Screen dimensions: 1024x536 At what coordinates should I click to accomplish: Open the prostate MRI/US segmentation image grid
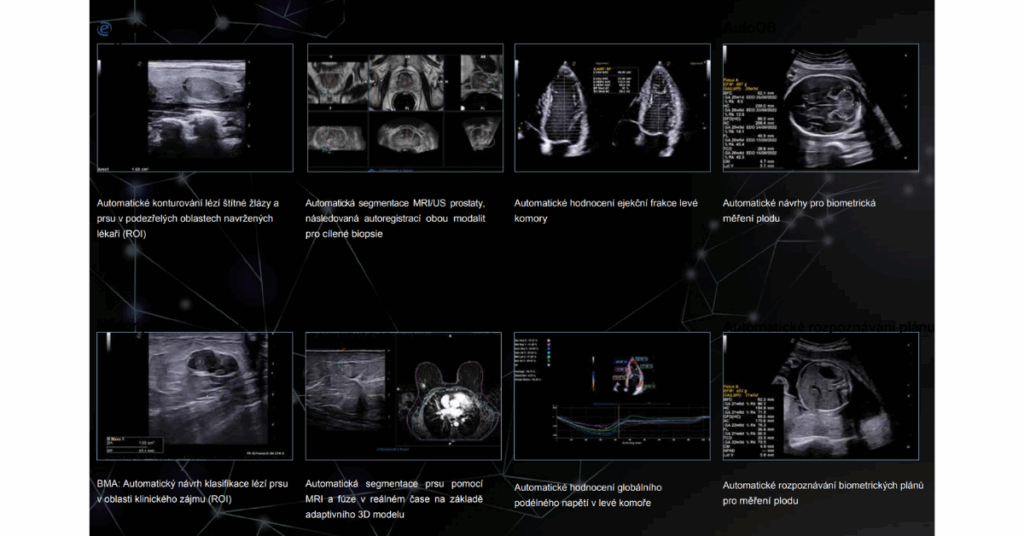click(404, 108)
